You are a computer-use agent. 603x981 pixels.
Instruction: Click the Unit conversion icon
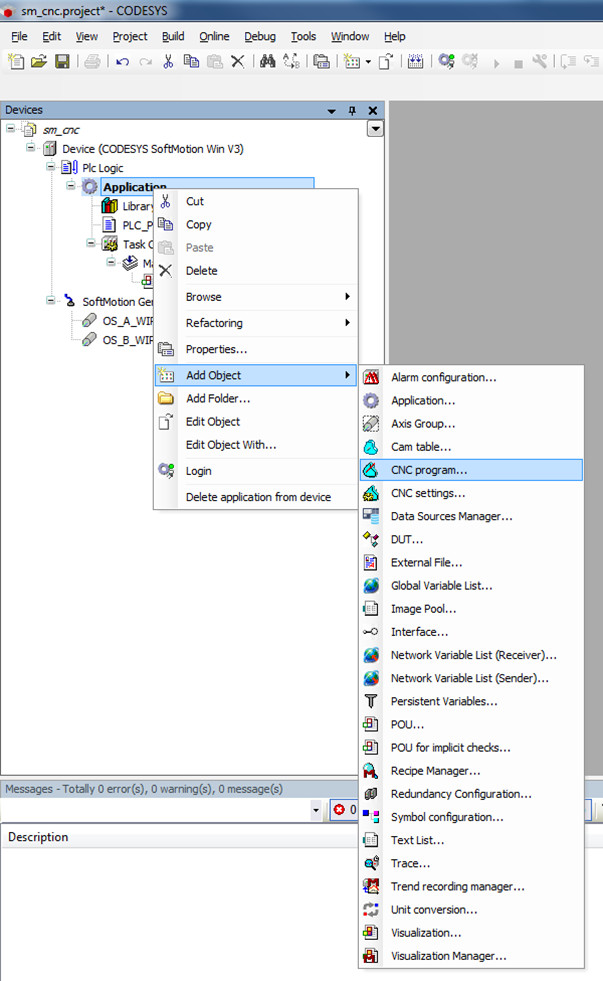[x=371, y=909]
